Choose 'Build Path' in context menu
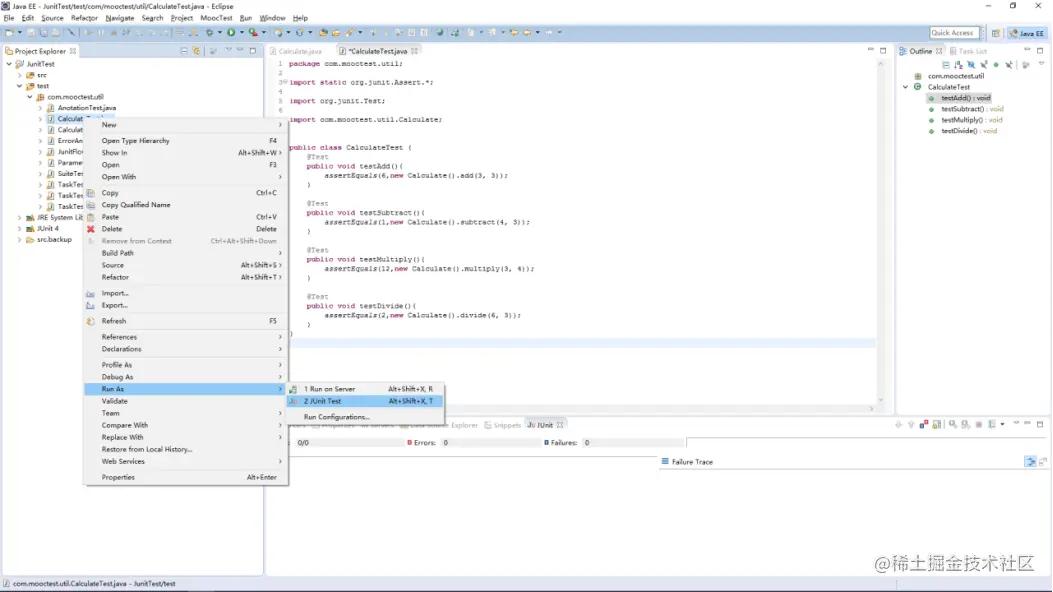The height and width of the screenshot is (592, 1053). pyautogui.click(x=186, y=253)
